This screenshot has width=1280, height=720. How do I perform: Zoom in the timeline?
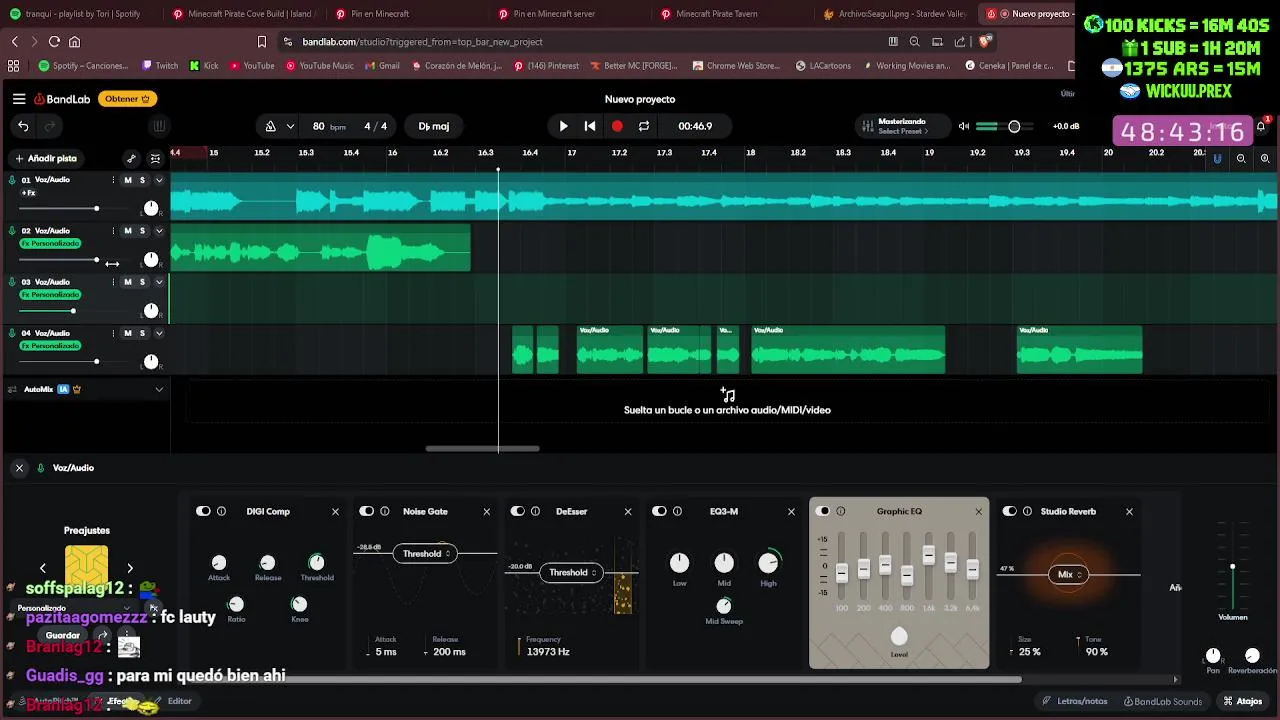click(x=1265, y=158)
